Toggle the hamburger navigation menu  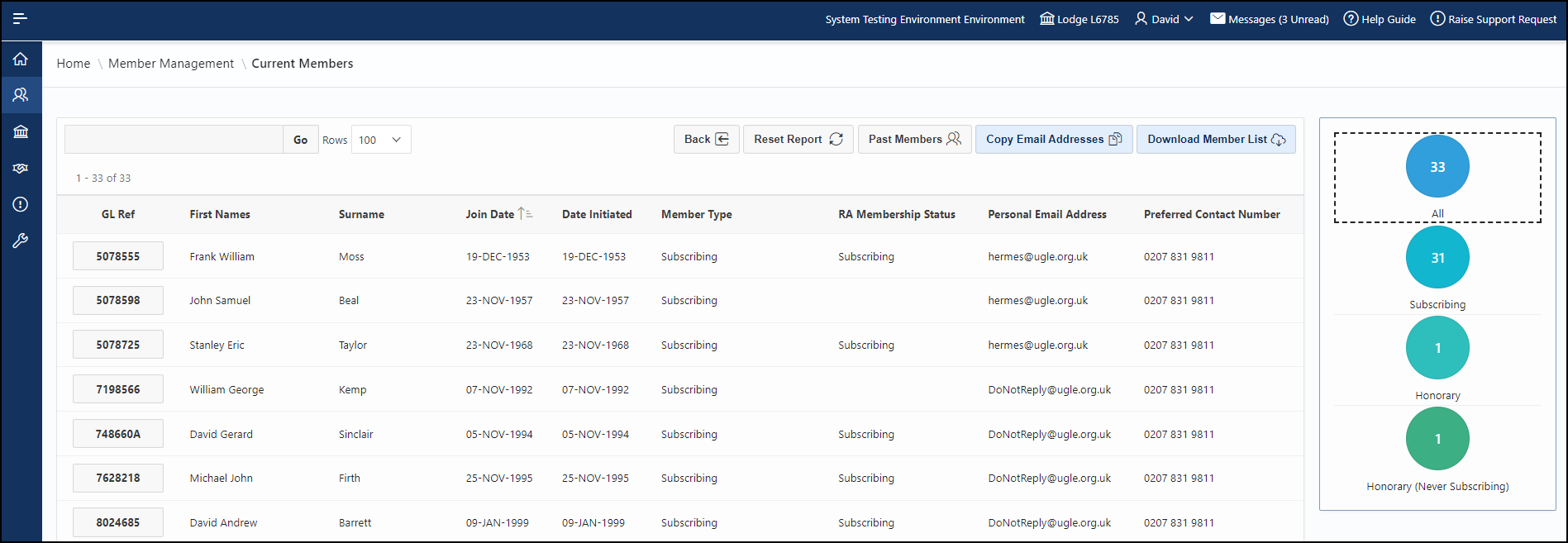pos(21,18)
